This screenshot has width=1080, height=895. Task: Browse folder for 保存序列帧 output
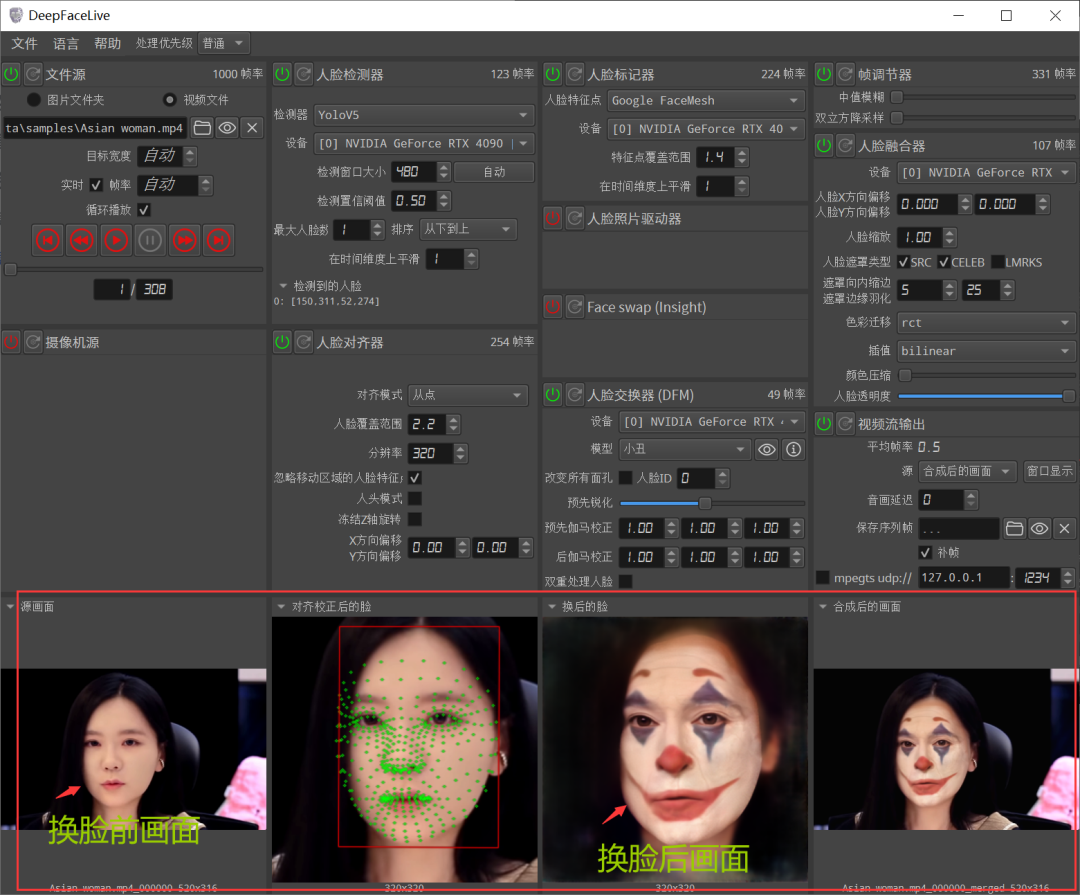point(1015,528)
